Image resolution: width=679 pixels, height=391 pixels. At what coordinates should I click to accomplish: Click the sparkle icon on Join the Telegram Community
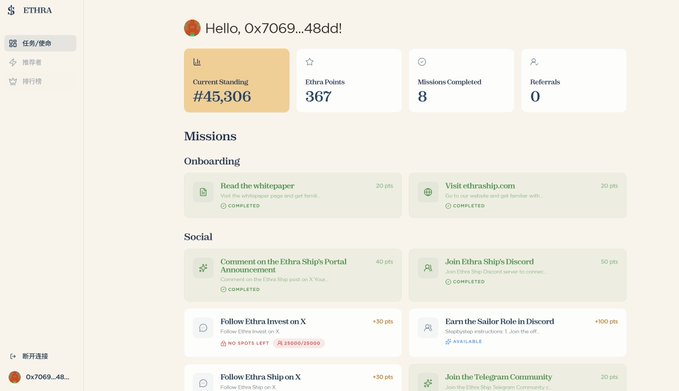point(428,383)
